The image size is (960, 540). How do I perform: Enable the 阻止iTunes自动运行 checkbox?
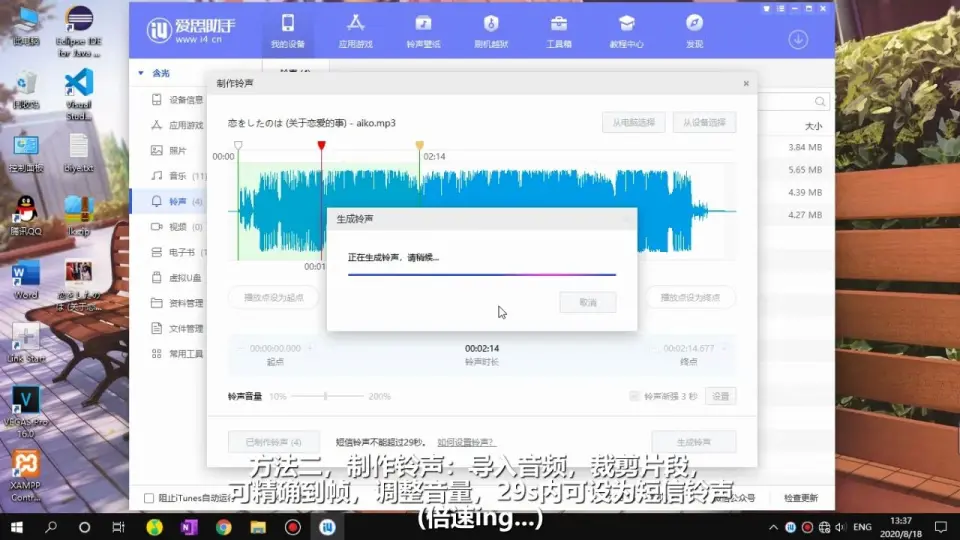point(149,498)
